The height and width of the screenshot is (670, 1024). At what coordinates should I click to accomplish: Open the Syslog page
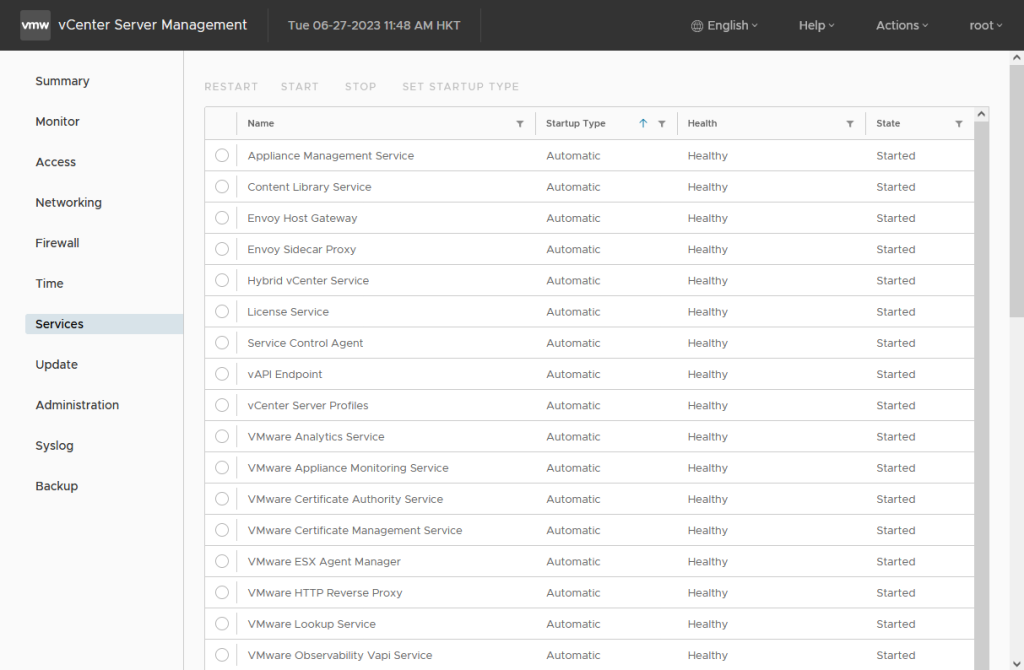54,445
